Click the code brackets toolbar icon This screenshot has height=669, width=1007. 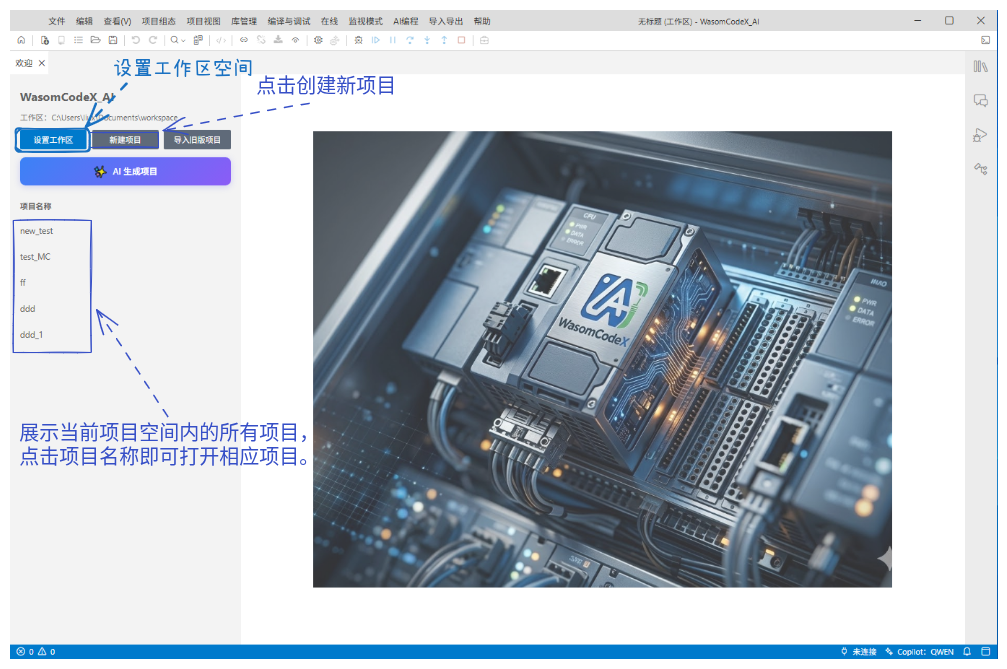(x=221, y=40)
